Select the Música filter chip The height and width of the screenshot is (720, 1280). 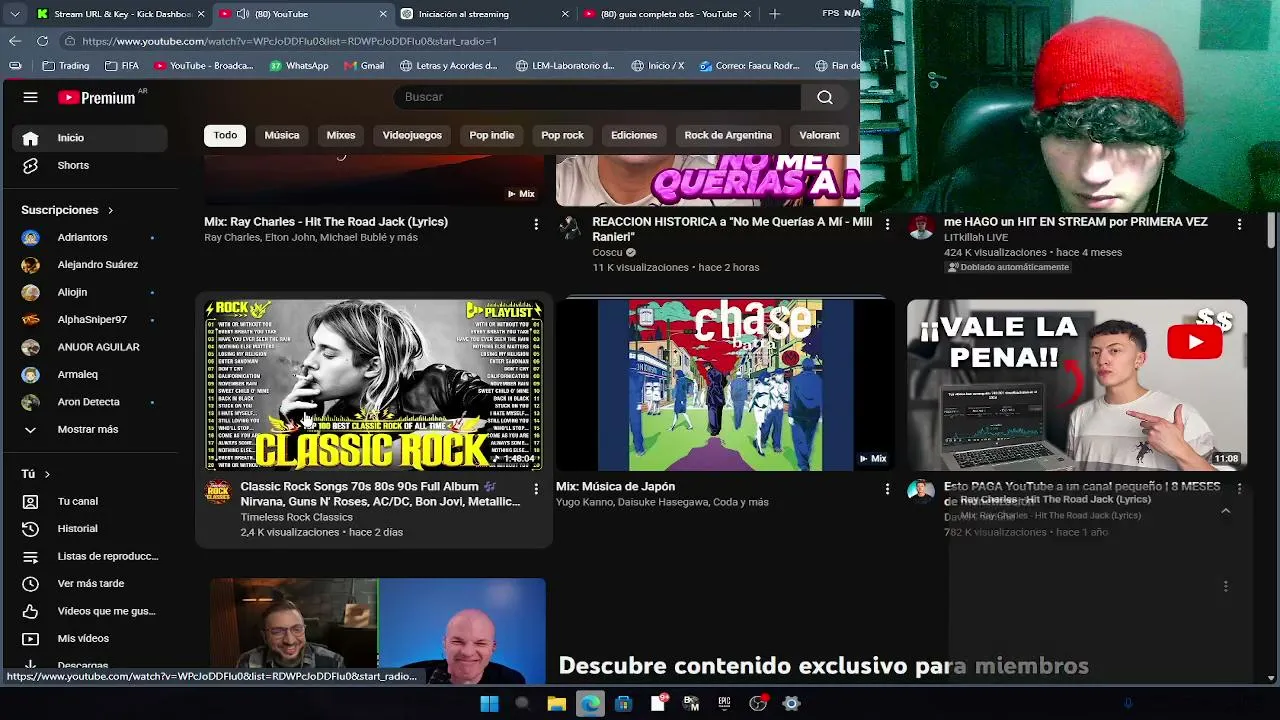point(282,135)
